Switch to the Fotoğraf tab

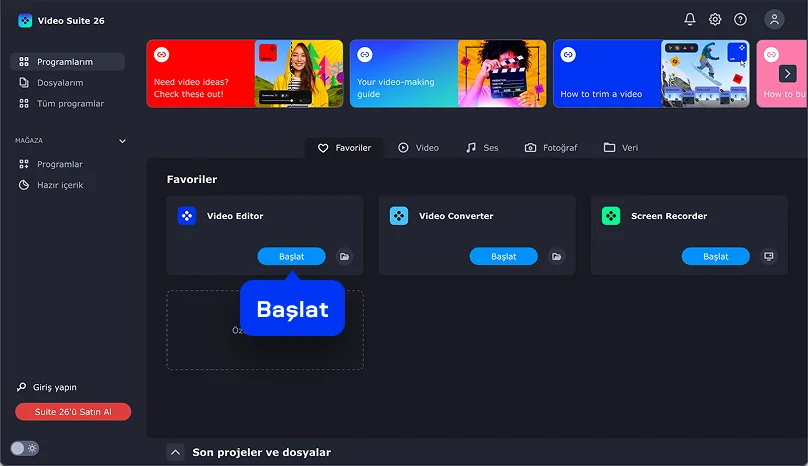(x=551, y=148)
